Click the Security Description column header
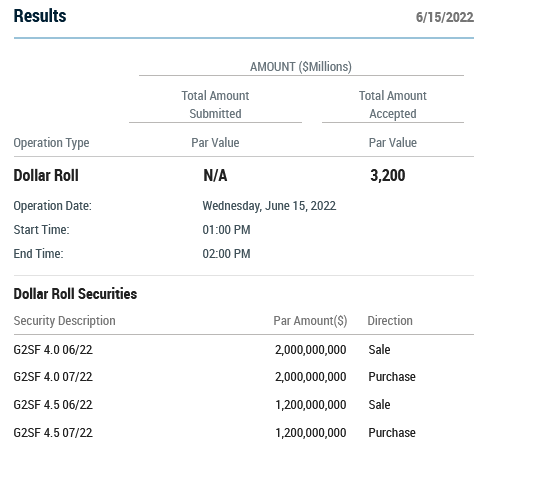 [64, 321]
